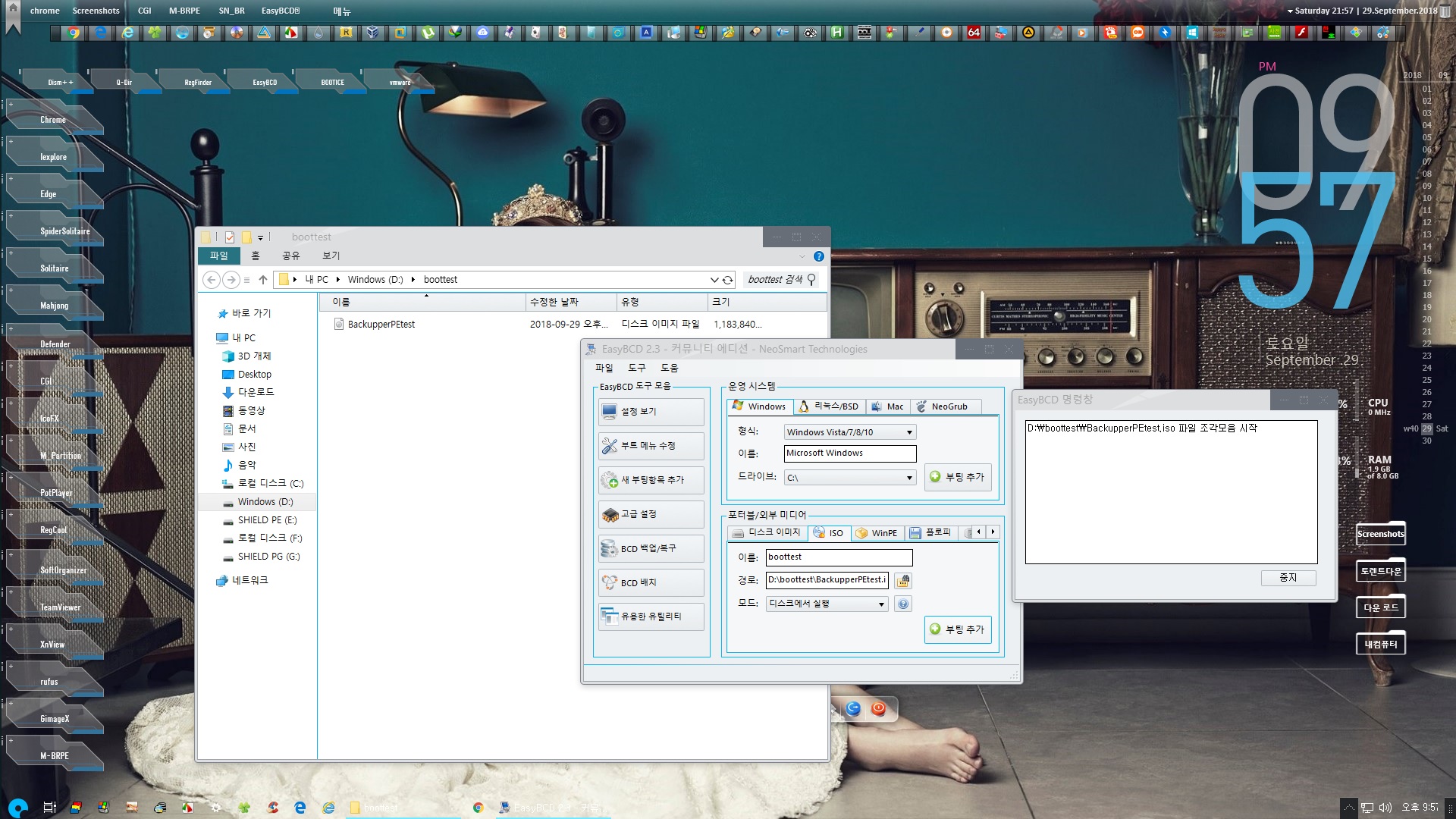Image resolution: width=1456 pixels, height=819 pixels.
Task: Open BCD 배치 tool
Action: click(x=651, y=582)
